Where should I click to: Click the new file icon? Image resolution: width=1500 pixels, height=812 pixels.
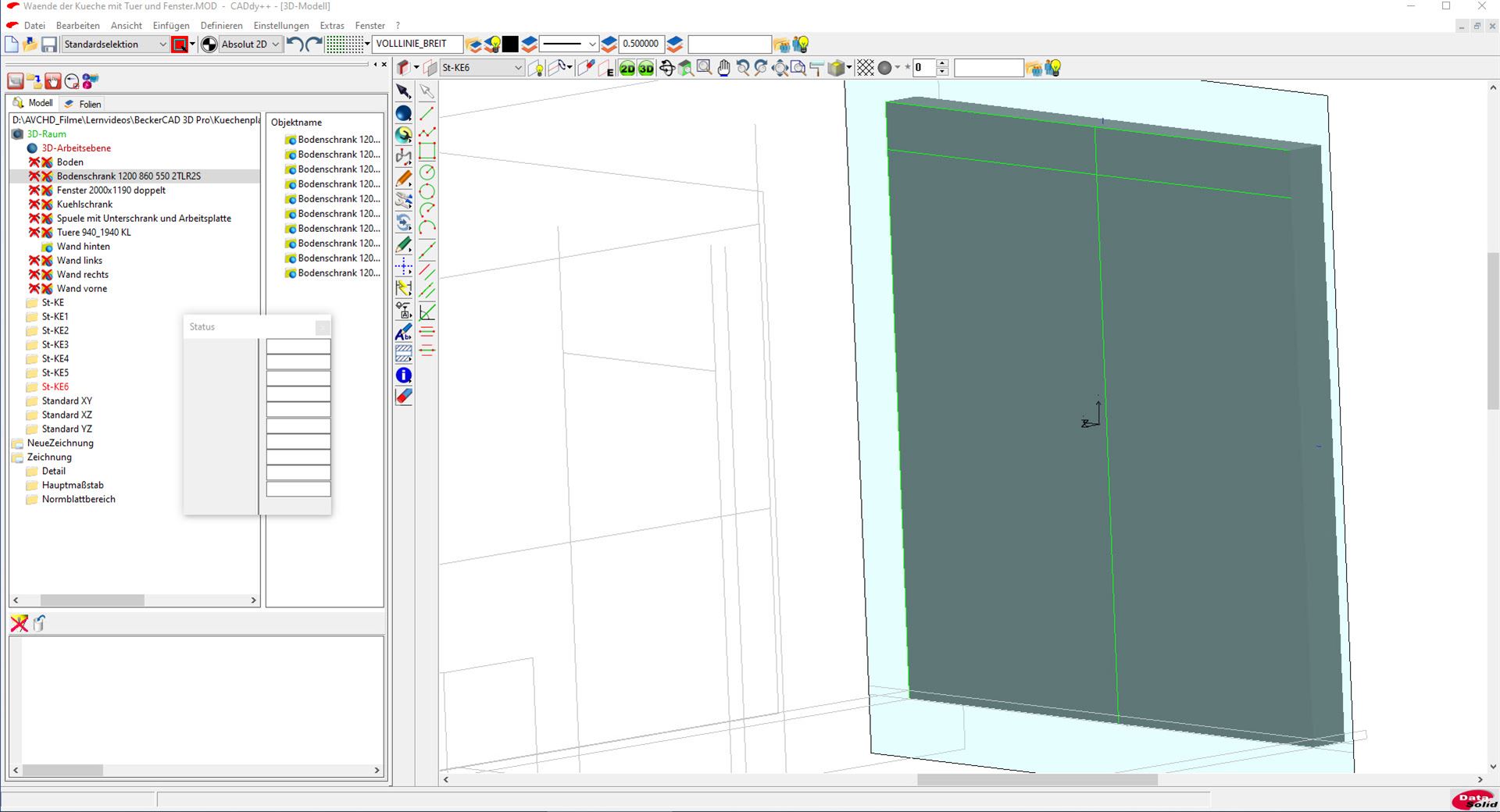point(12,45)
